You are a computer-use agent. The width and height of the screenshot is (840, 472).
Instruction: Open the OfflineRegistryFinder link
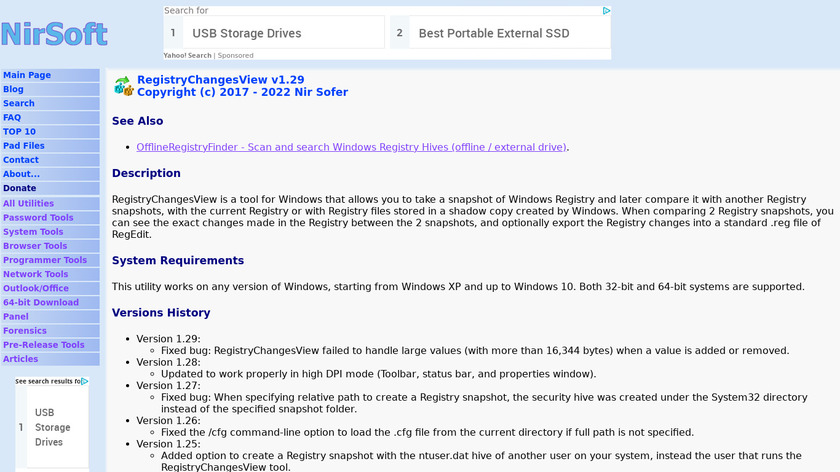[x=351, y=147]
